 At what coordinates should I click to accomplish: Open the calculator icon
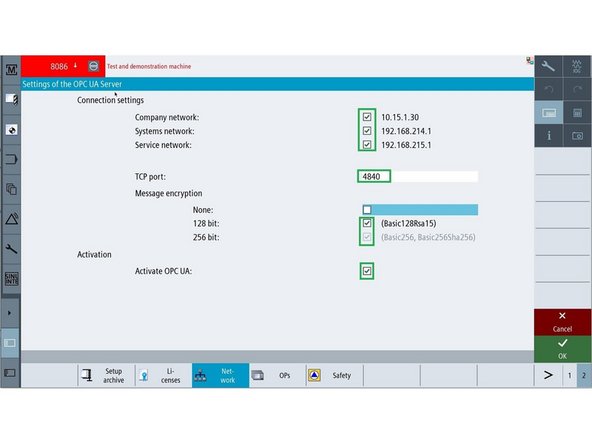(x=577, y=113)
